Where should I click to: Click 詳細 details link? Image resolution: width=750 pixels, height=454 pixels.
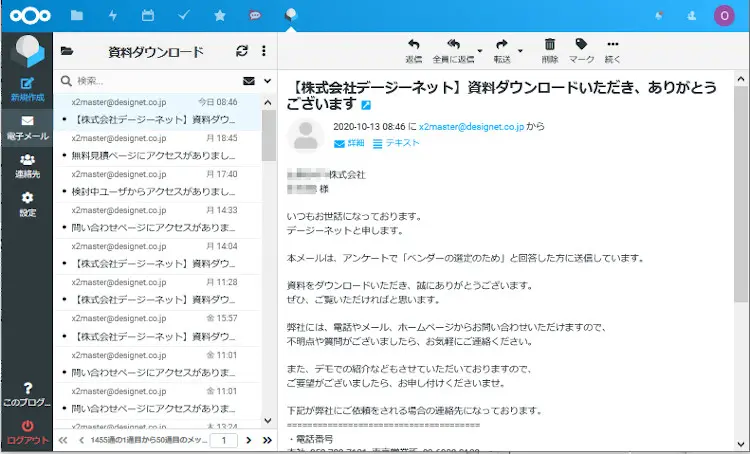click(349, 143)
